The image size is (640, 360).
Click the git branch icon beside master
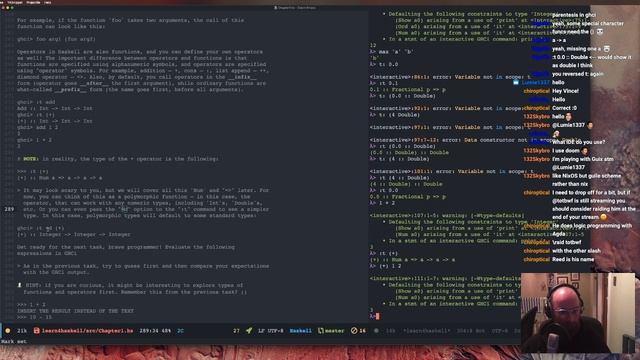tap(321, 331)
